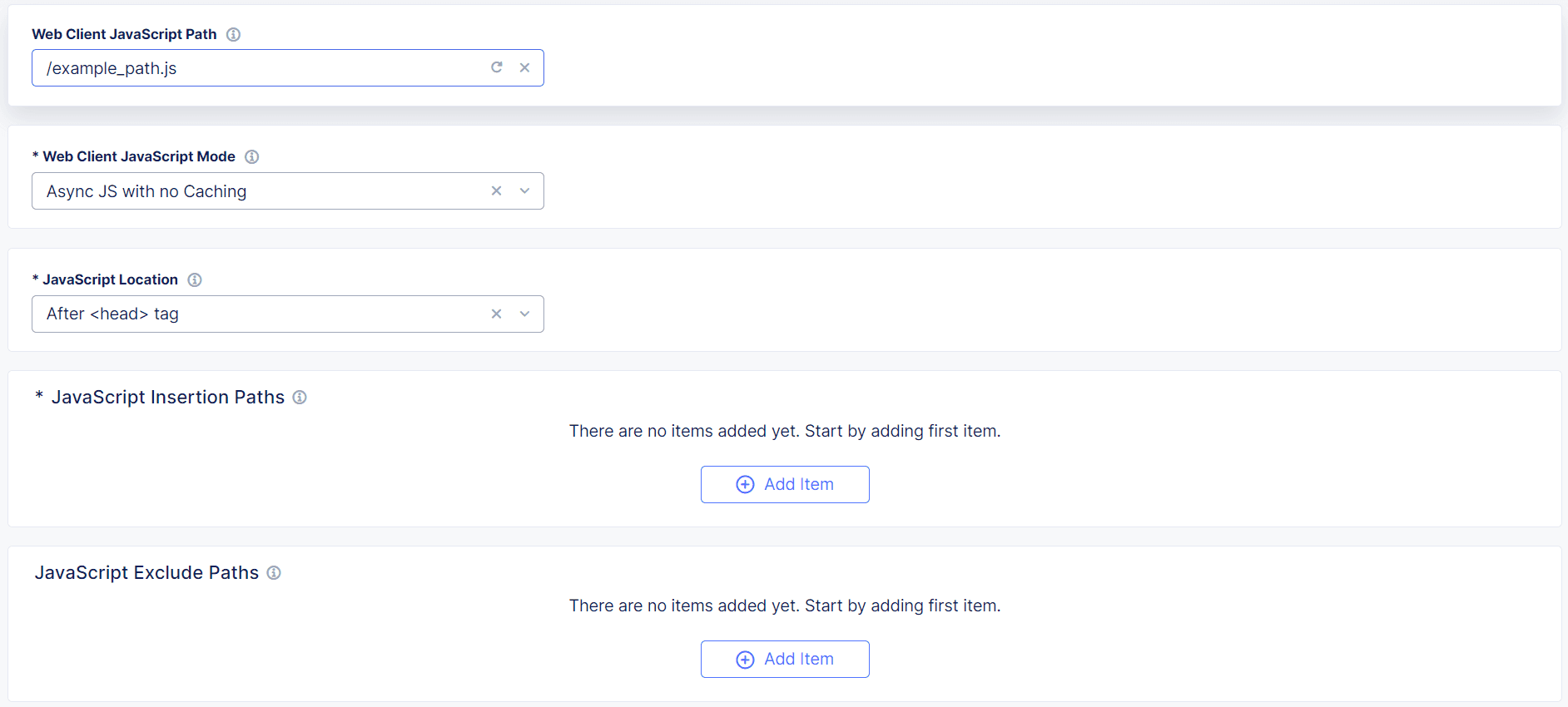The height and width of the screenshot is (707, 1568).
Task: Open the JavaScript Location info tooltip icon
Action: pyautogui.click(x=195, y=279)
